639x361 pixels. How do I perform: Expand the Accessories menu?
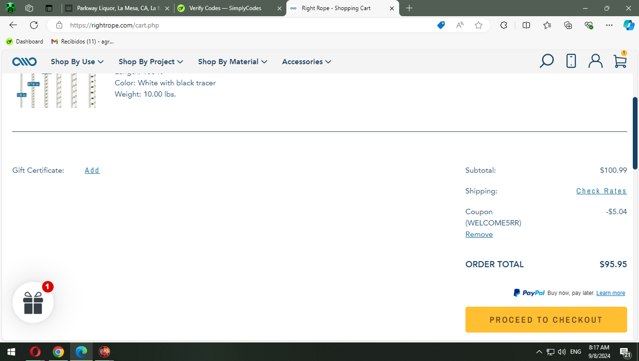coord(306,62)
